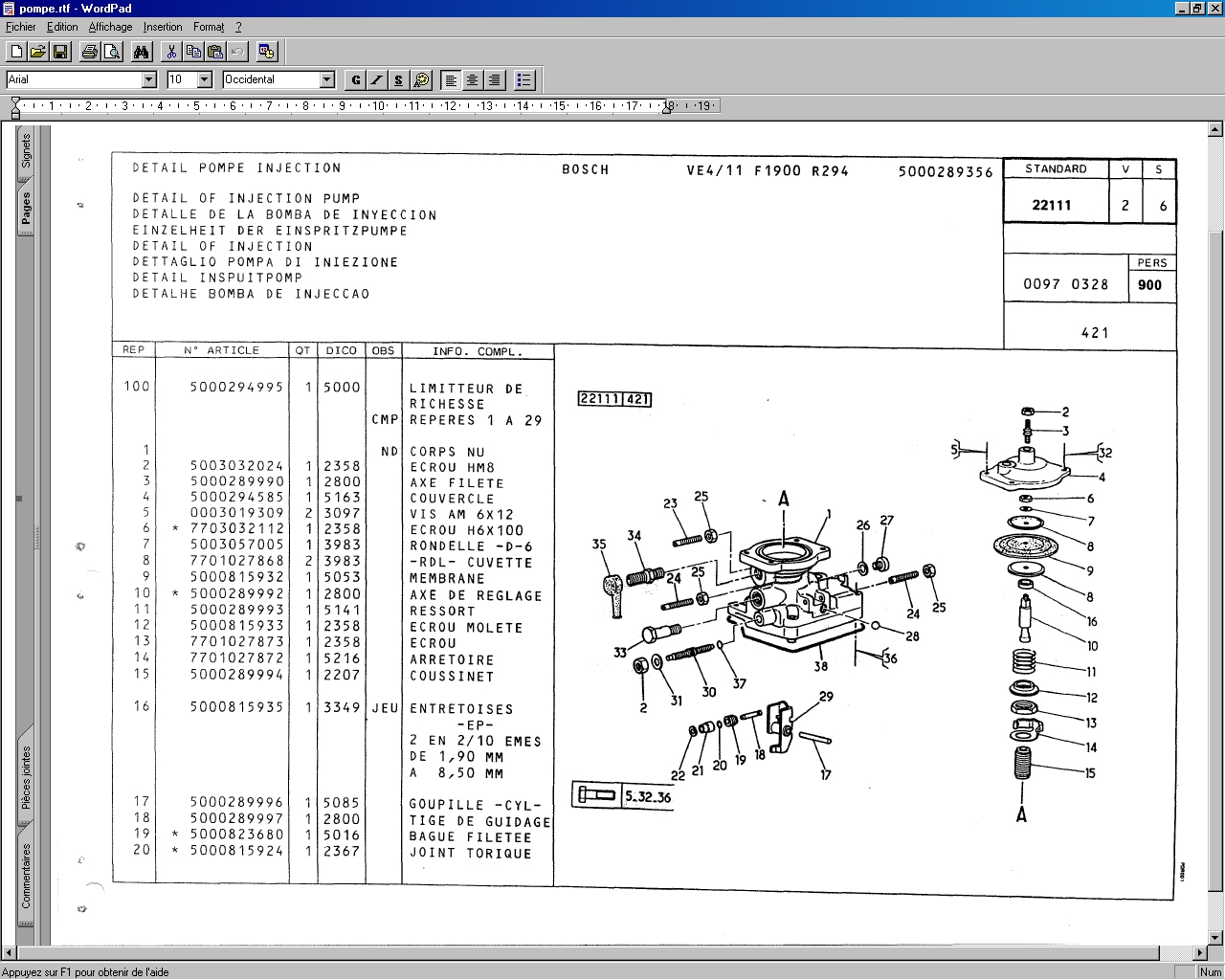This screenshot has height=980, width=1225.
Task: Open the Fichier menu
Action: click(20, 27)
